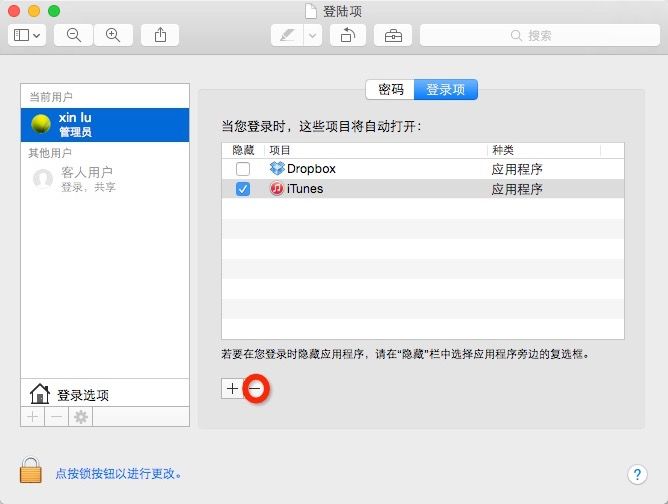The height and width of the screenshot is (504, 668).
Task: Expand the markup pen dropdown arrow
Action: click(312, 35)
